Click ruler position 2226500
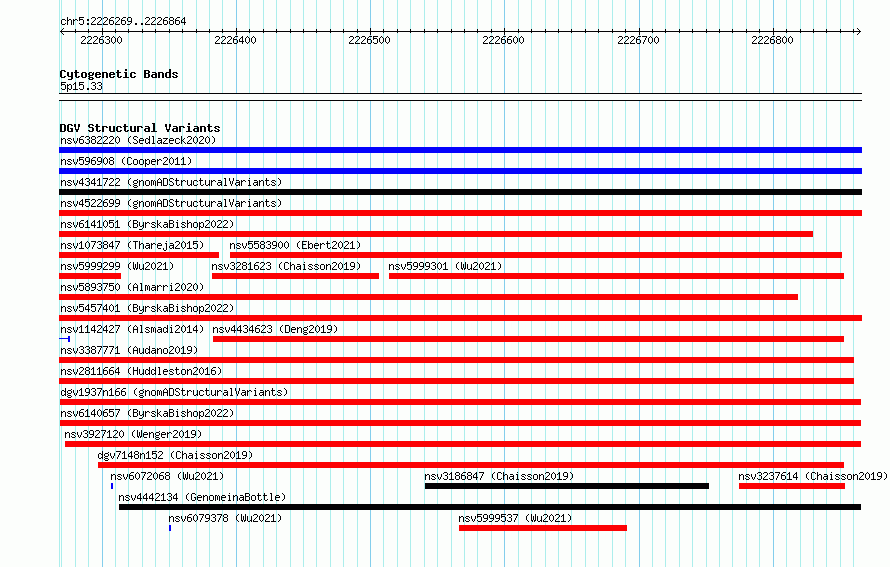Viewport: 890px width, 567px height. coord(369,40)
